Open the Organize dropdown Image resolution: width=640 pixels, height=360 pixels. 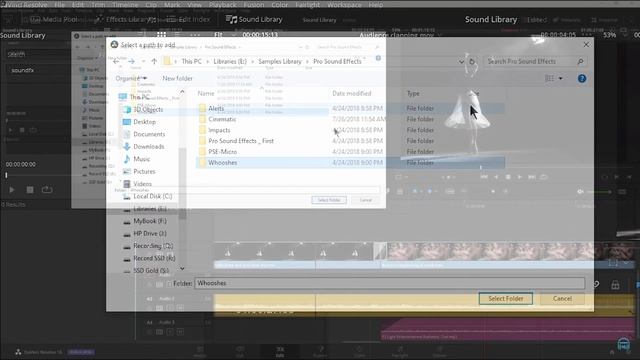131,78
